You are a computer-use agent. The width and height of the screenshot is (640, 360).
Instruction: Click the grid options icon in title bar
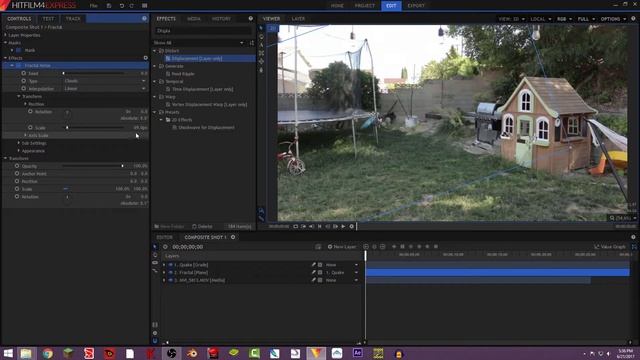point(144,6)
